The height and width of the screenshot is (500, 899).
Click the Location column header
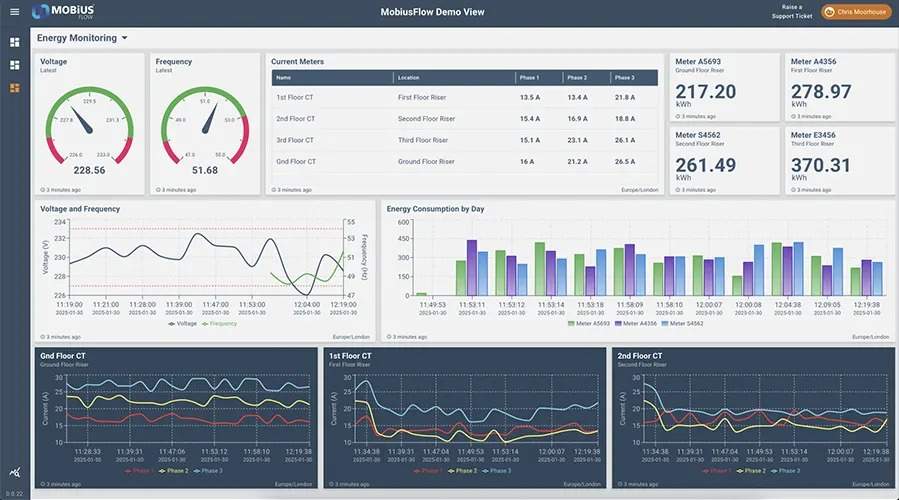(x=409, y=77)
